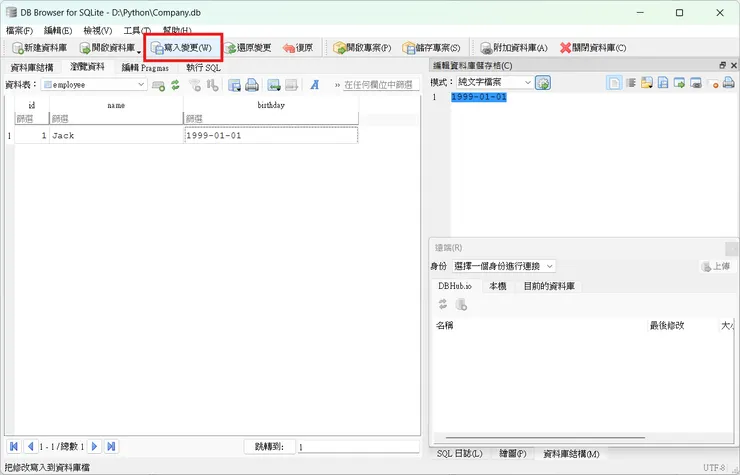The height and width of the screenshot is (475, 740).
Task: Open the employee table dropdown
Action: point(94,85)
